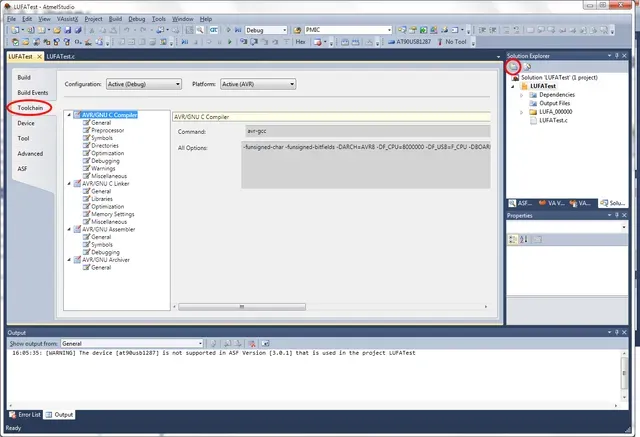
Task: Click the No Tool programmer button
Action: [452, 42]
